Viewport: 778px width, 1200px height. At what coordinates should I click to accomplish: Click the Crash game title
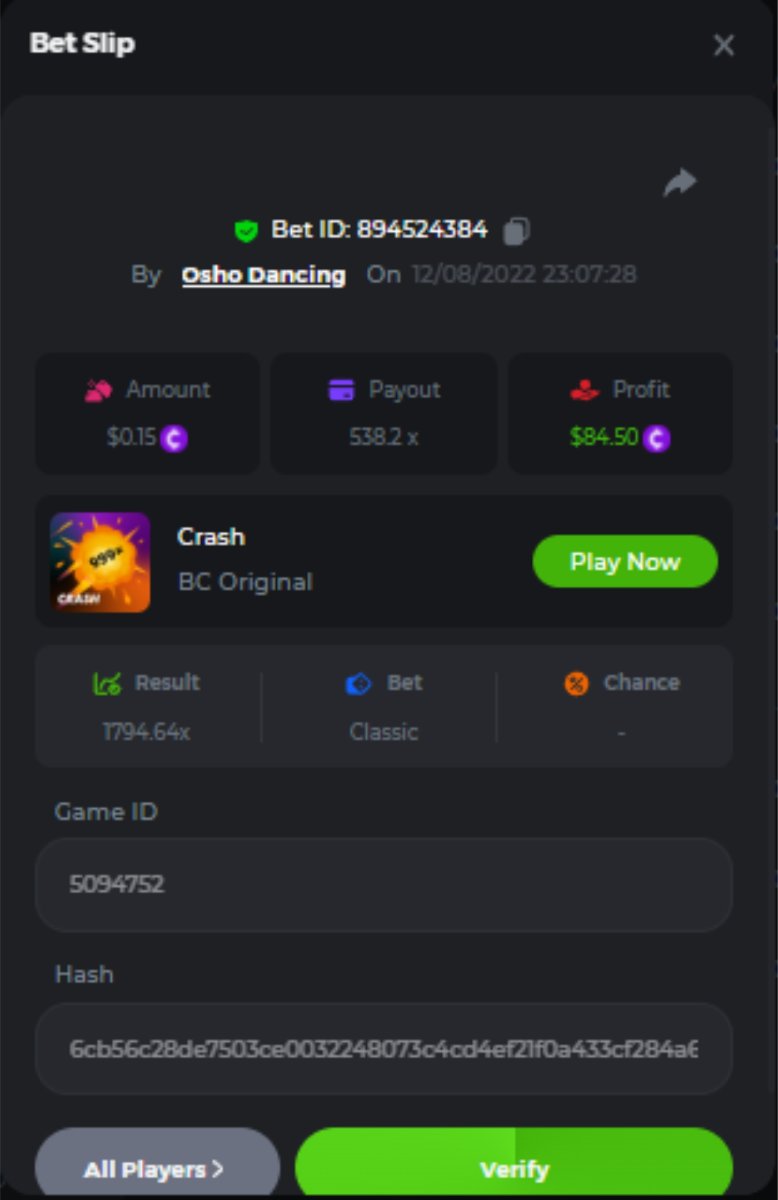coord(211,537)
